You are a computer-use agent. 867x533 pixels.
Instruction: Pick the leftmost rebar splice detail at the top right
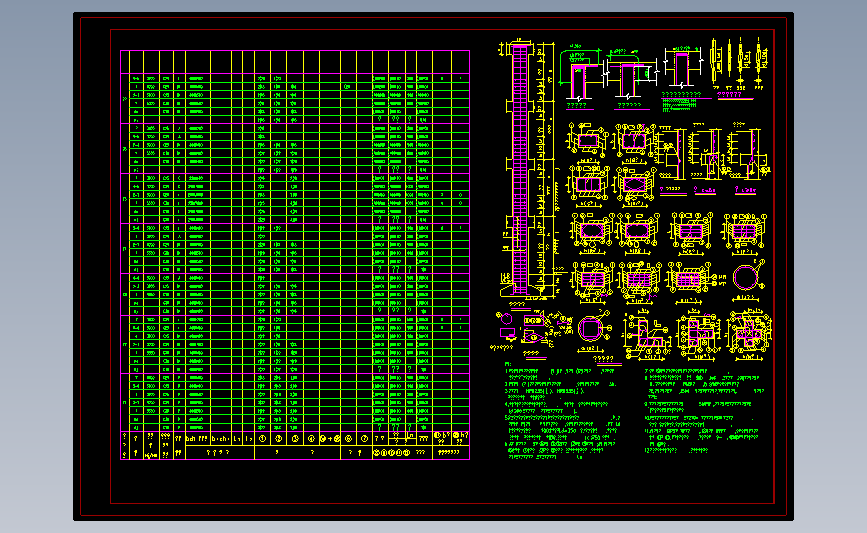click(715, 63)
